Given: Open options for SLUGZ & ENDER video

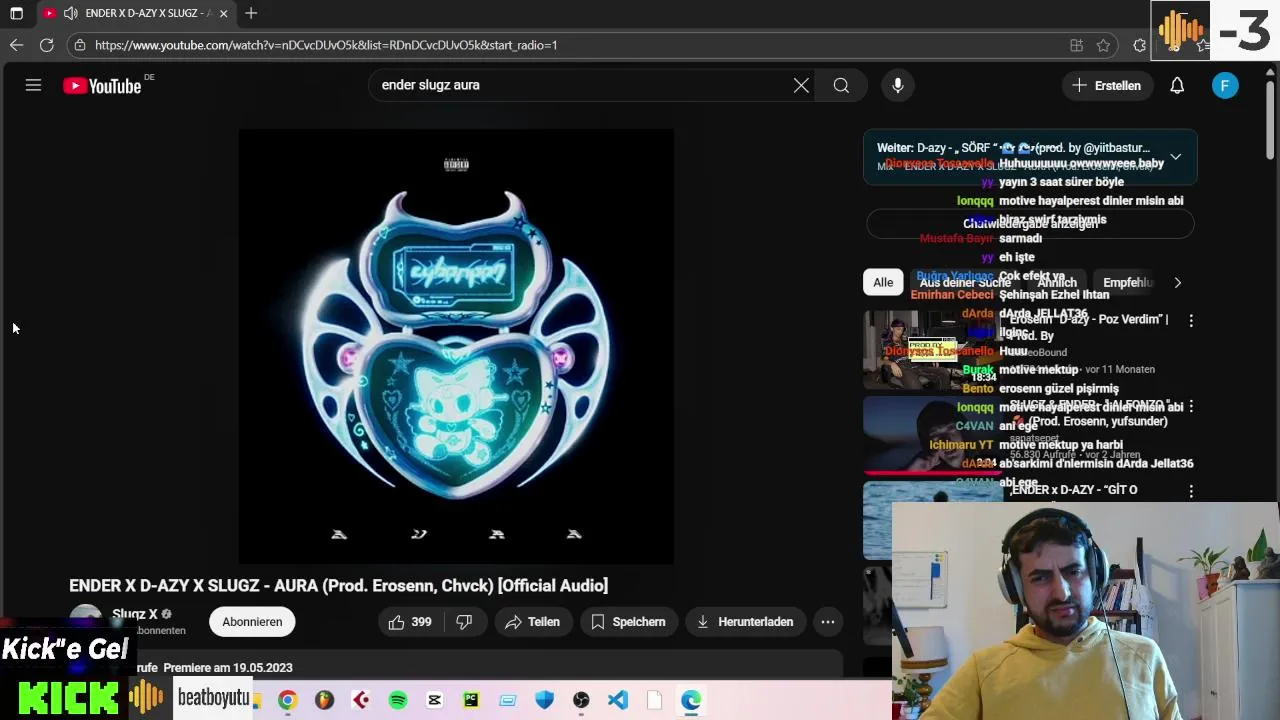Looking at the screenshot, I should 1191,407.
